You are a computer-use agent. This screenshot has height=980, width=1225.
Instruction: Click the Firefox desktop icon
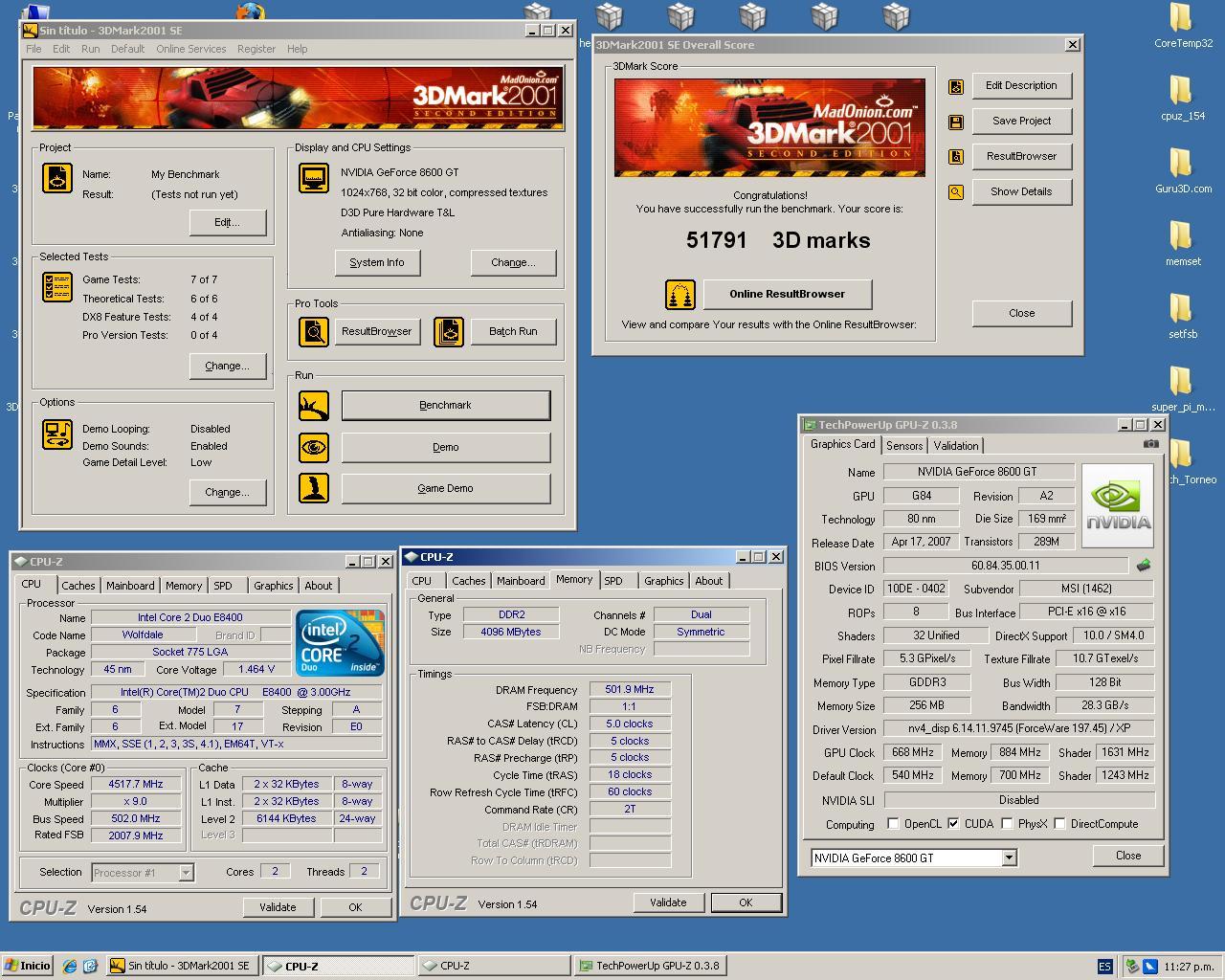250,11
